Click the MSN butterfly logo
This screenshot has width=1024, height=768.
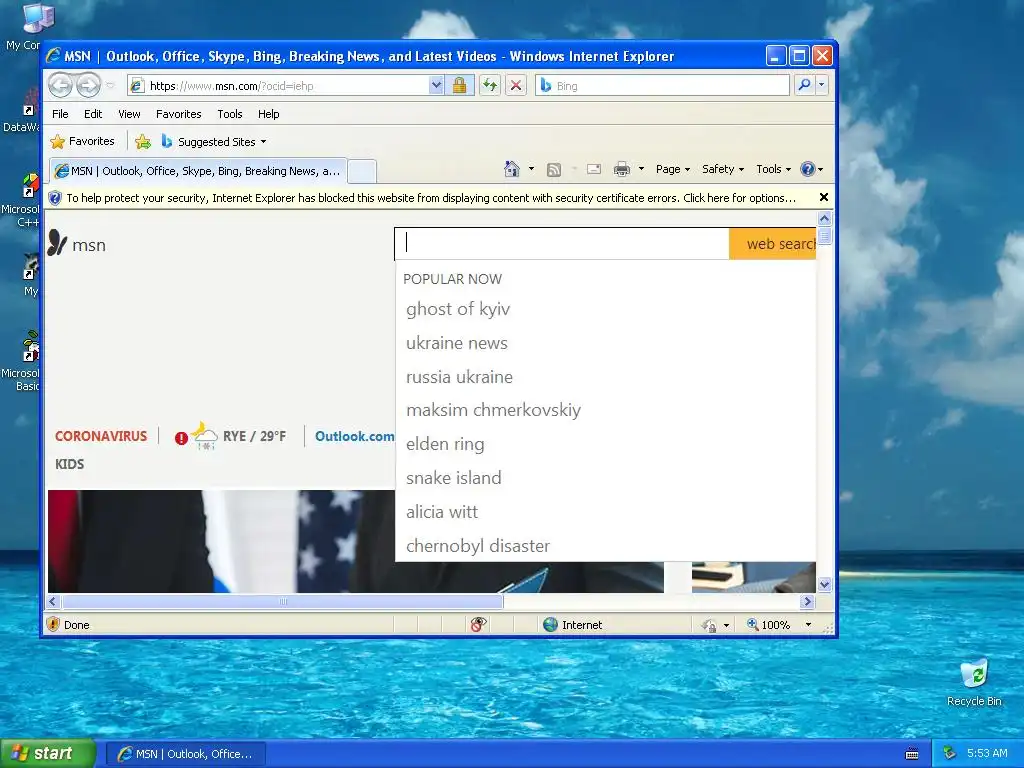pos(57,243)
